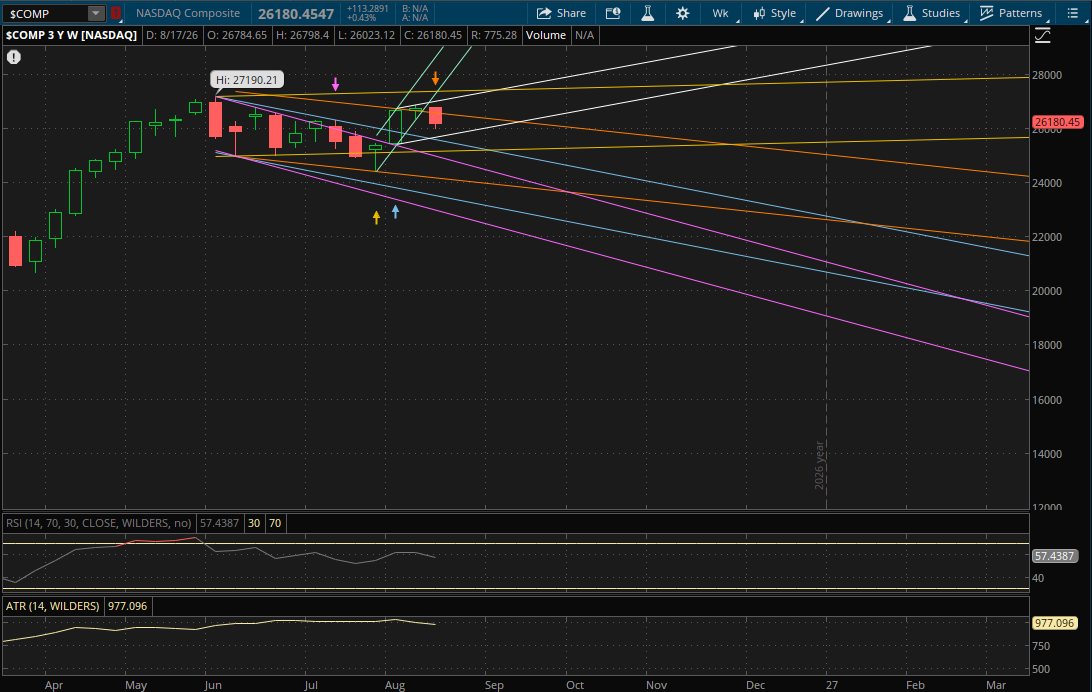Open the Wk timeframe dropdown

tap(722, 13)
